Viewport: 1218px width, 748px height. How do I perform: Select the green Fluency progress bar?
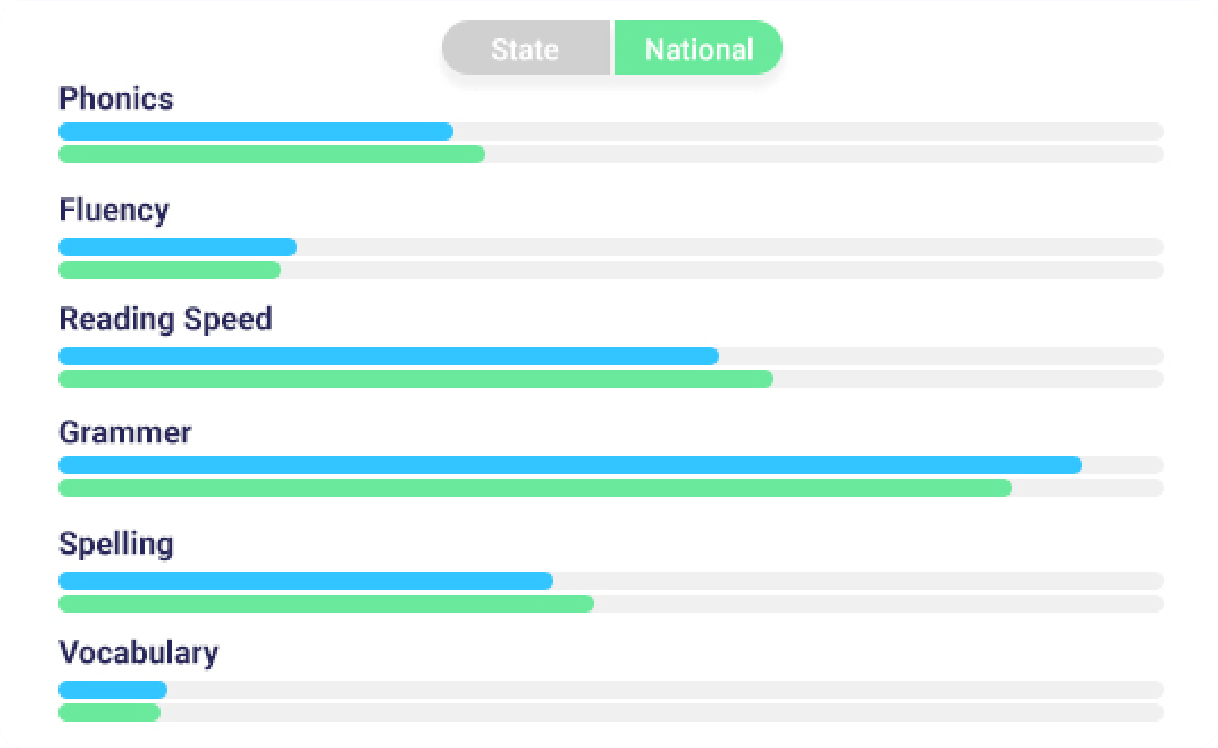coord(170,270)
